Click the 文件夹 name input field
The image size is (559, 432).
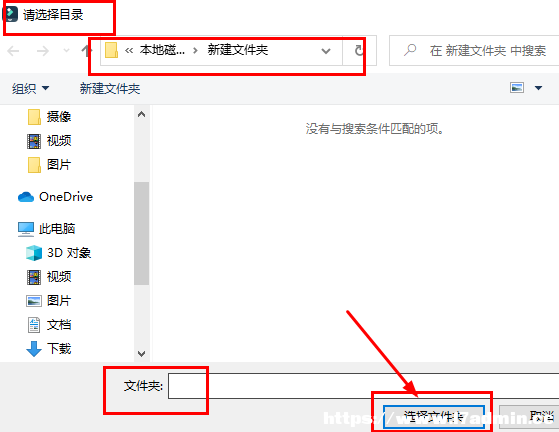[x=364, y=386]
